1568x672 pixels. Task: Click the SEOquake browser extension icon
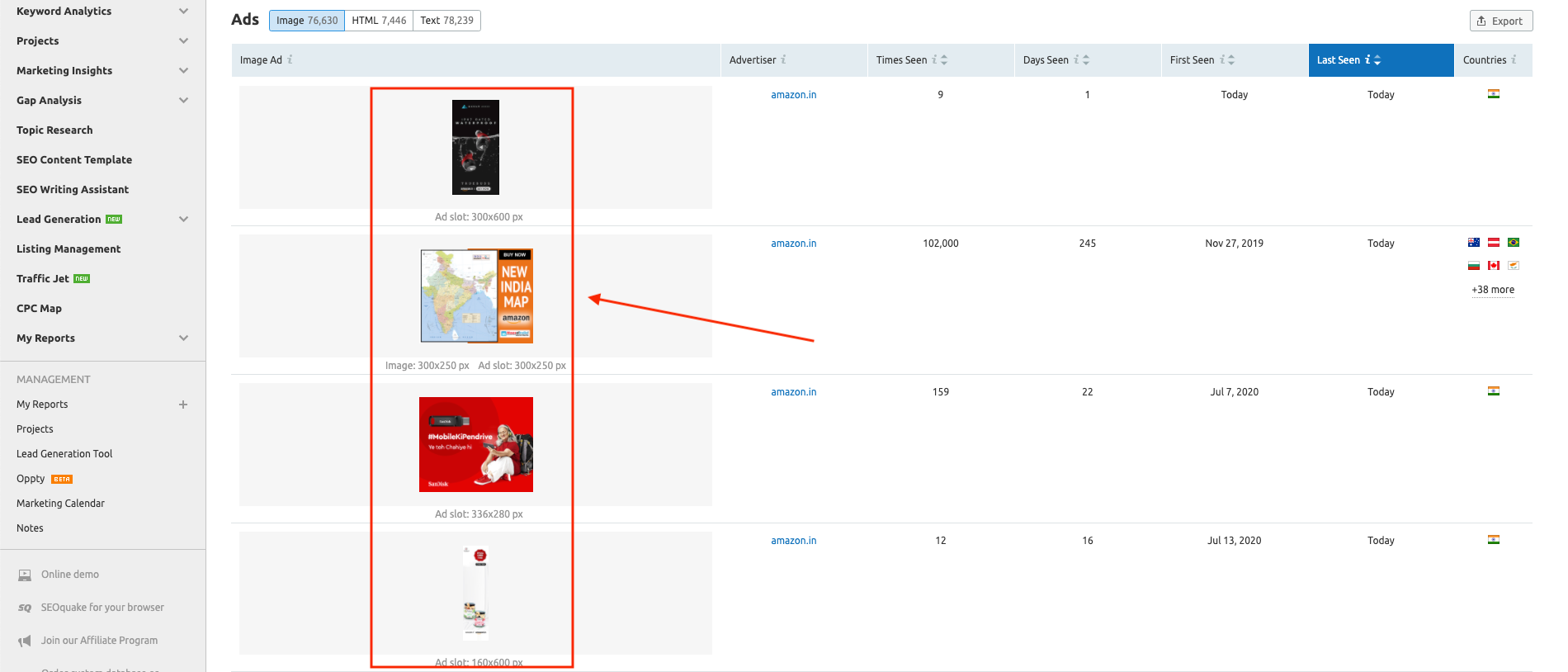pos(25,608)
